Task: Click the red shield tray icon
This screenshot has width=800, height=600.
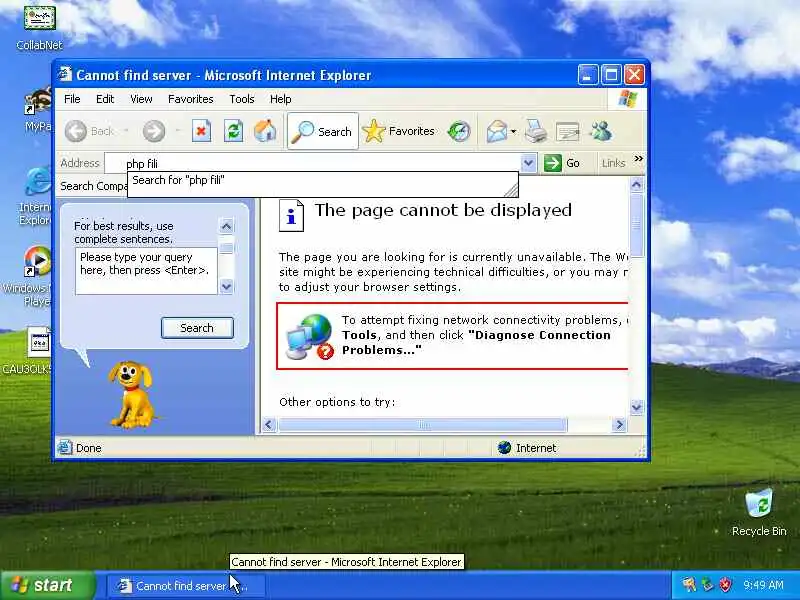Action: tap(724, 585)
